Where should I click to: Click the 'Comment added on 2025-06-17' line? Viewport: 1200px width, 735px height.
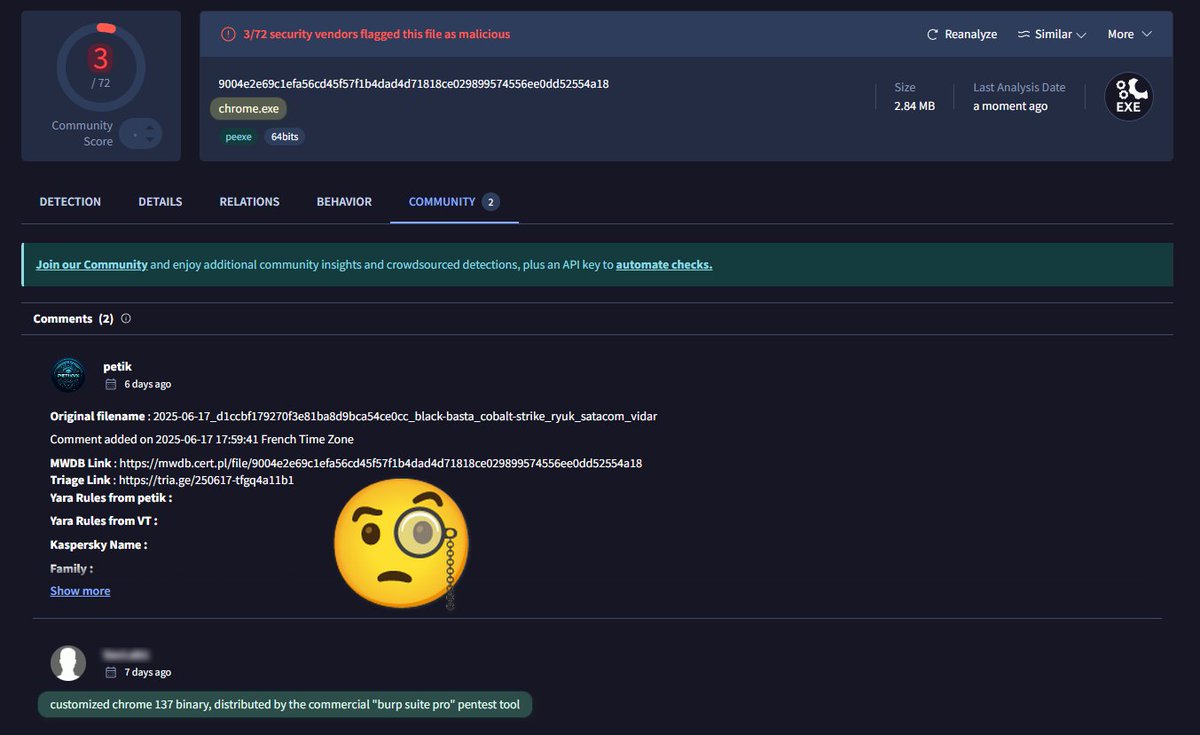pyautogui.click(x=202, y=440)
